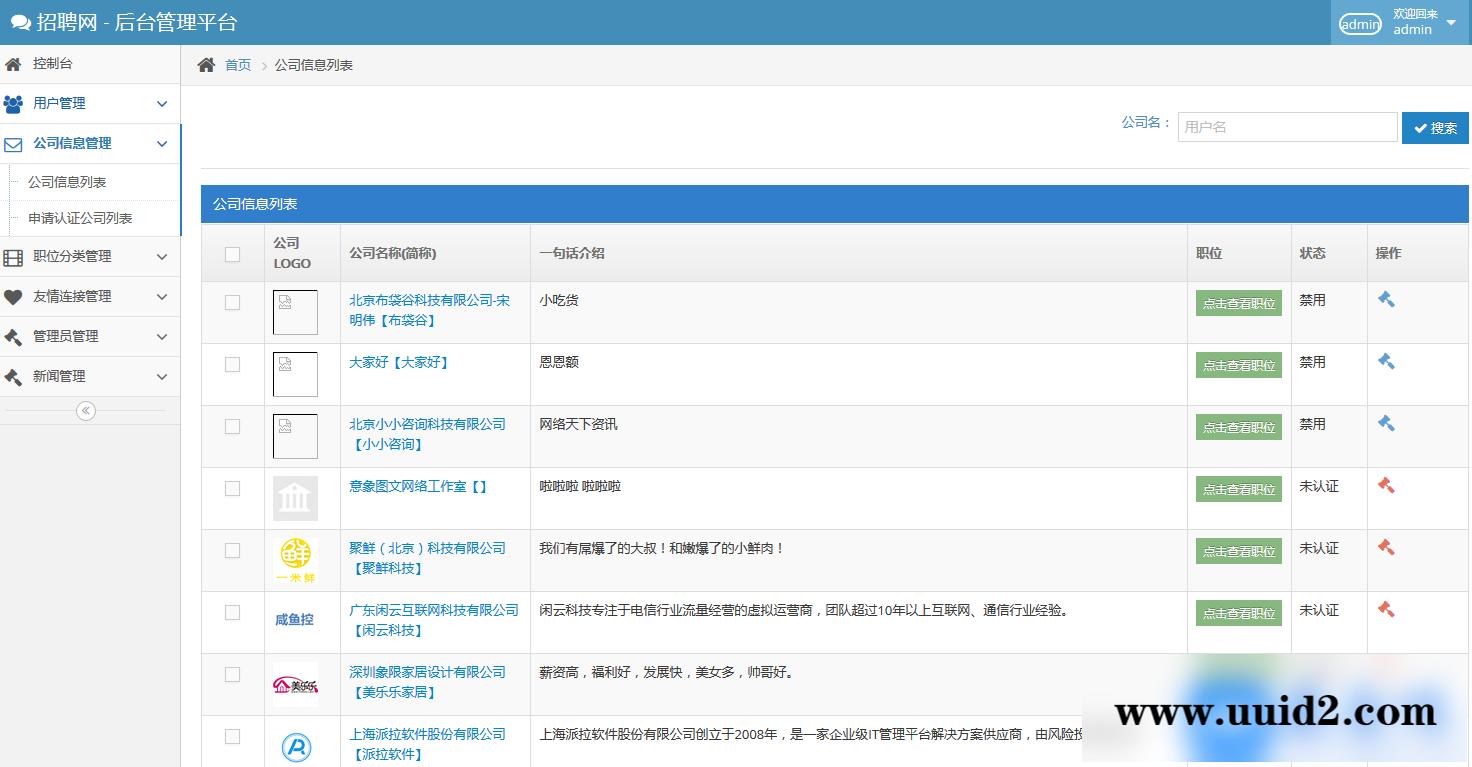Click the red action icon for 聚鲜科技 row
Screen dimensions: 1472x767
[1386, 547]
